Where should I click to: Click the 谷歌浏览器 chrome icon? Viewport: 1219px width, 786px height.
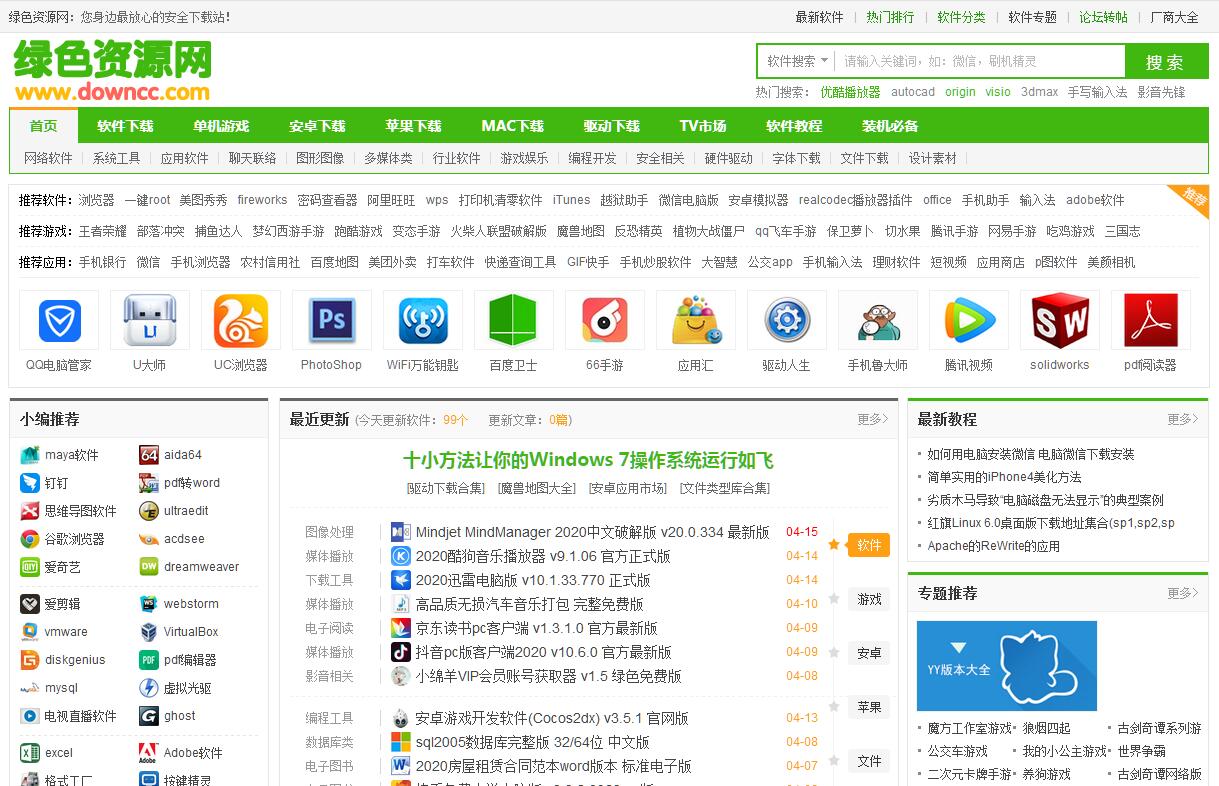[29, 539]
